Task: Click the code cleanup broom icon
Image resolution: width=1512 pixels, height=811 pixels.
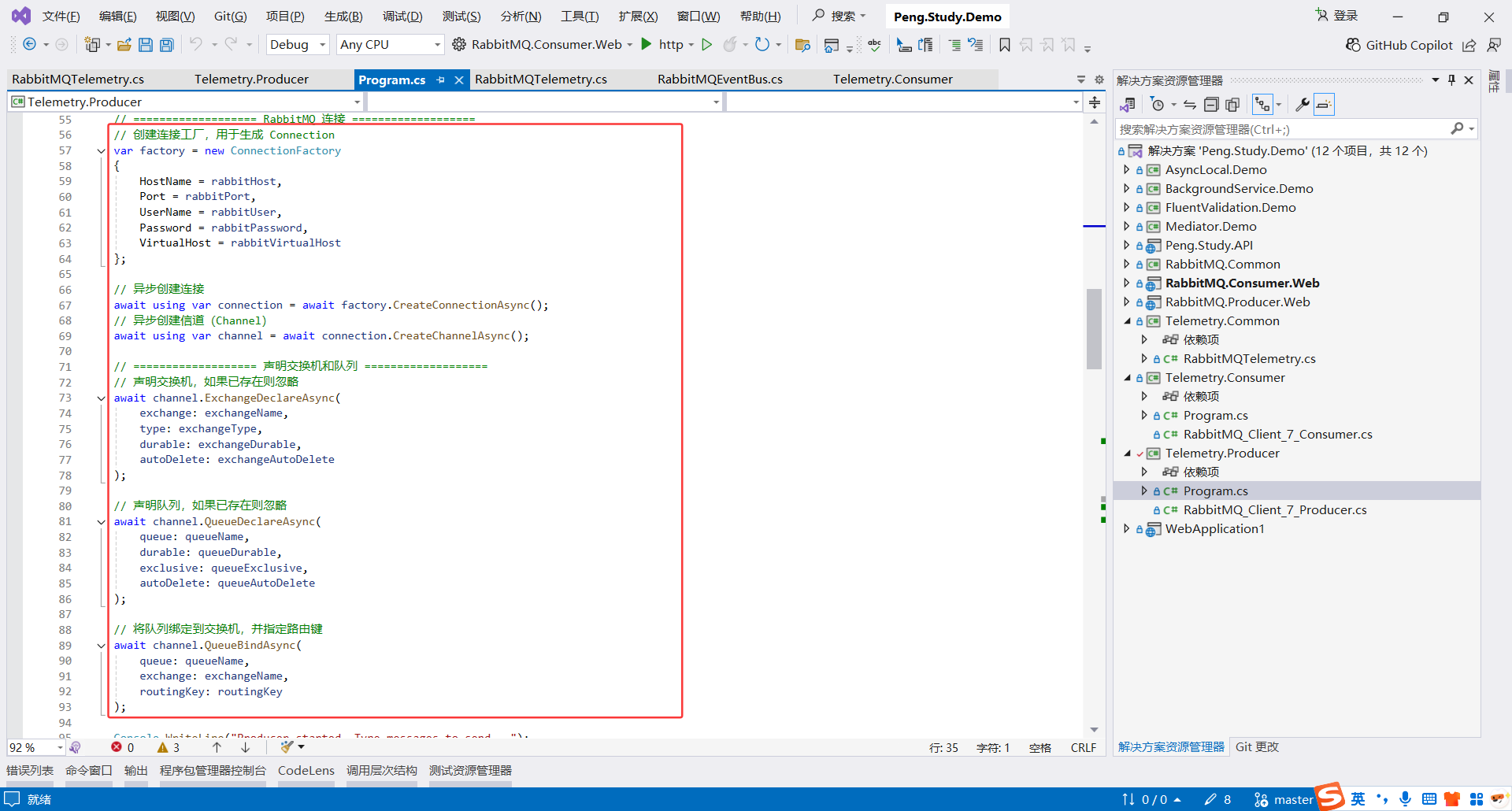Action: click(x=287, y=747)
